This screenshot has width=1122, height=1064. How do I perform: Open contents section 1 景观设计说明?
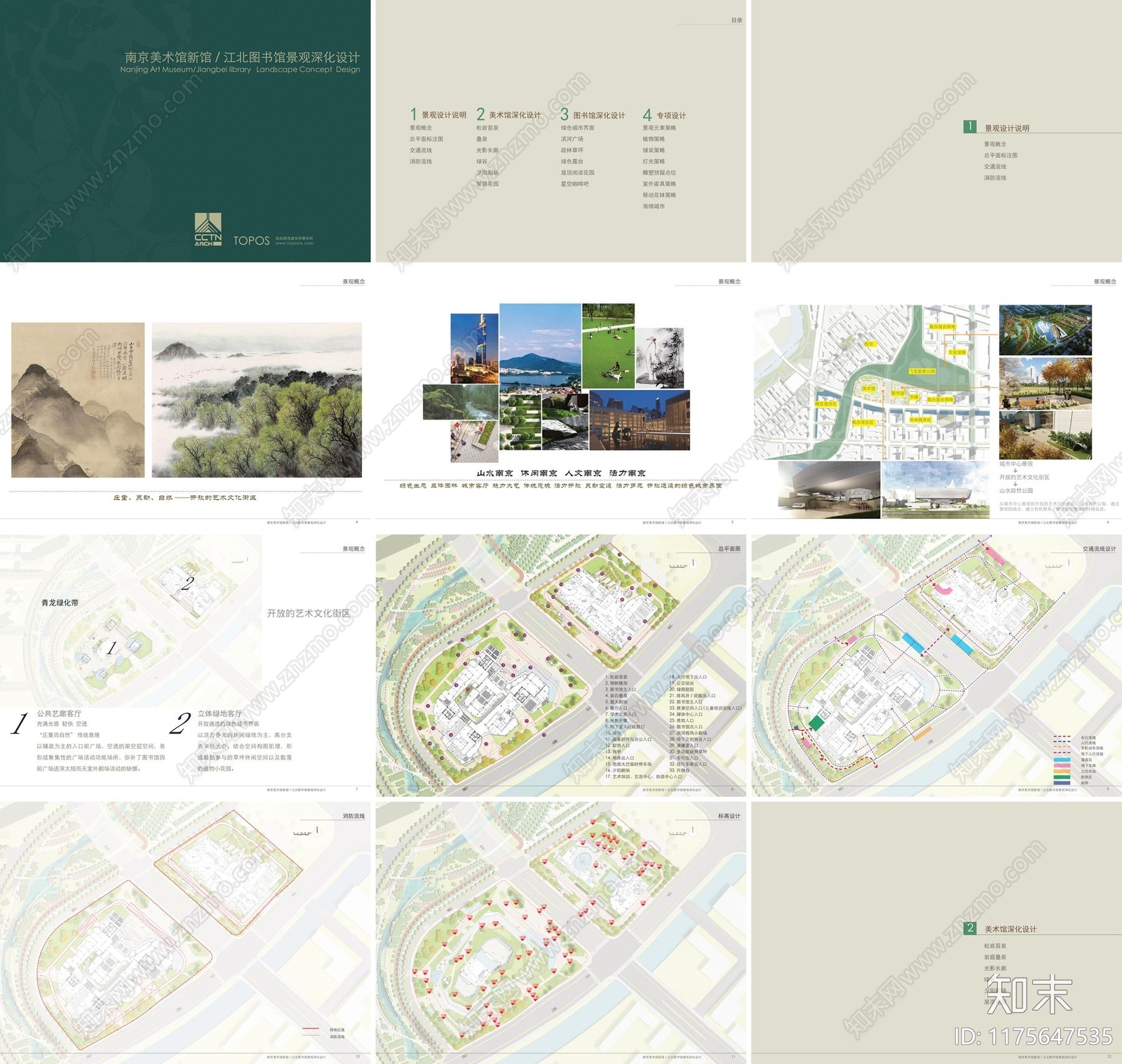[438, 114]
